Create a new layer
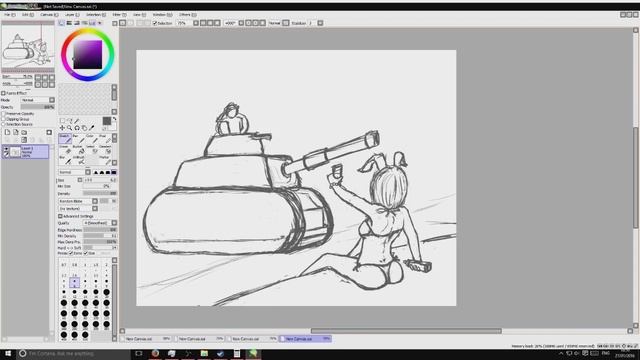Screen dimensions: 640x360 click(7, 132)
